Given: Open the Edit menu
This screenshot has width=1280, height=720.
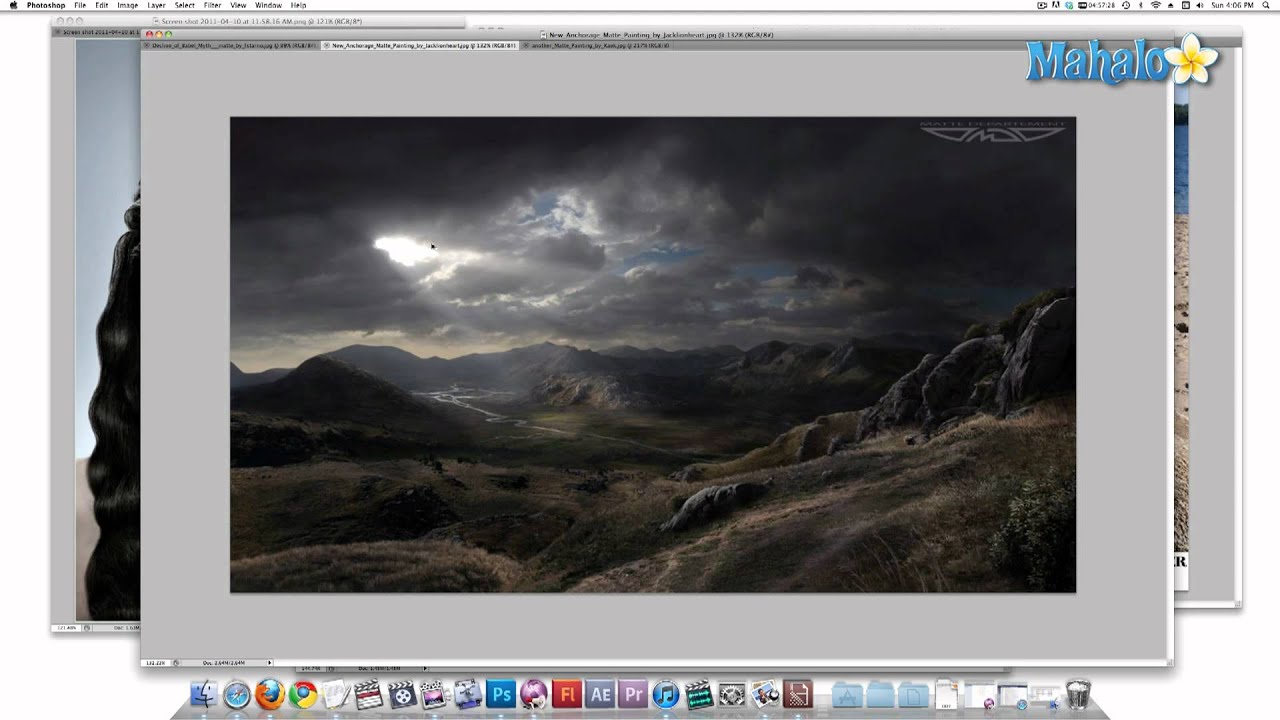Looking at the screenshot, I should pos(102,5).
